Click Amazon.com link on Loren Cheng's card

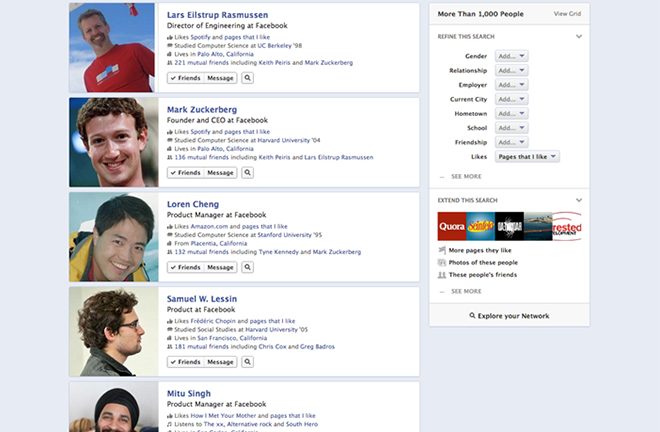pyautogui.click(x=209, y=226)
